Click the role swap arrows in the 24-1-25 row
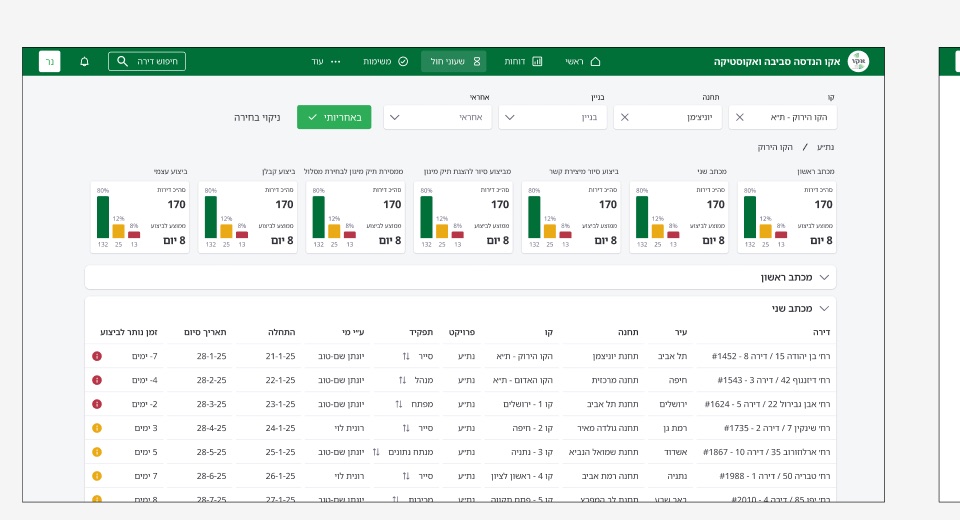 [x=406, y=428]
